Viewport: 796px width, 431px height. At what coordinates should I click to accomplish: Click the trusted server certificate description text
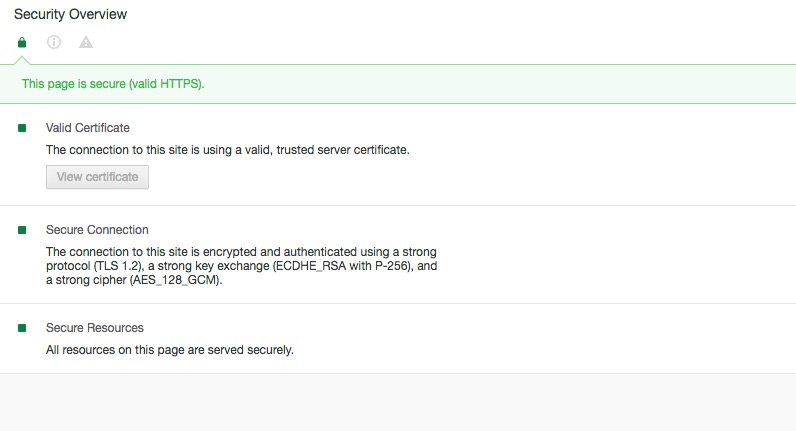[x=227, y=150]
